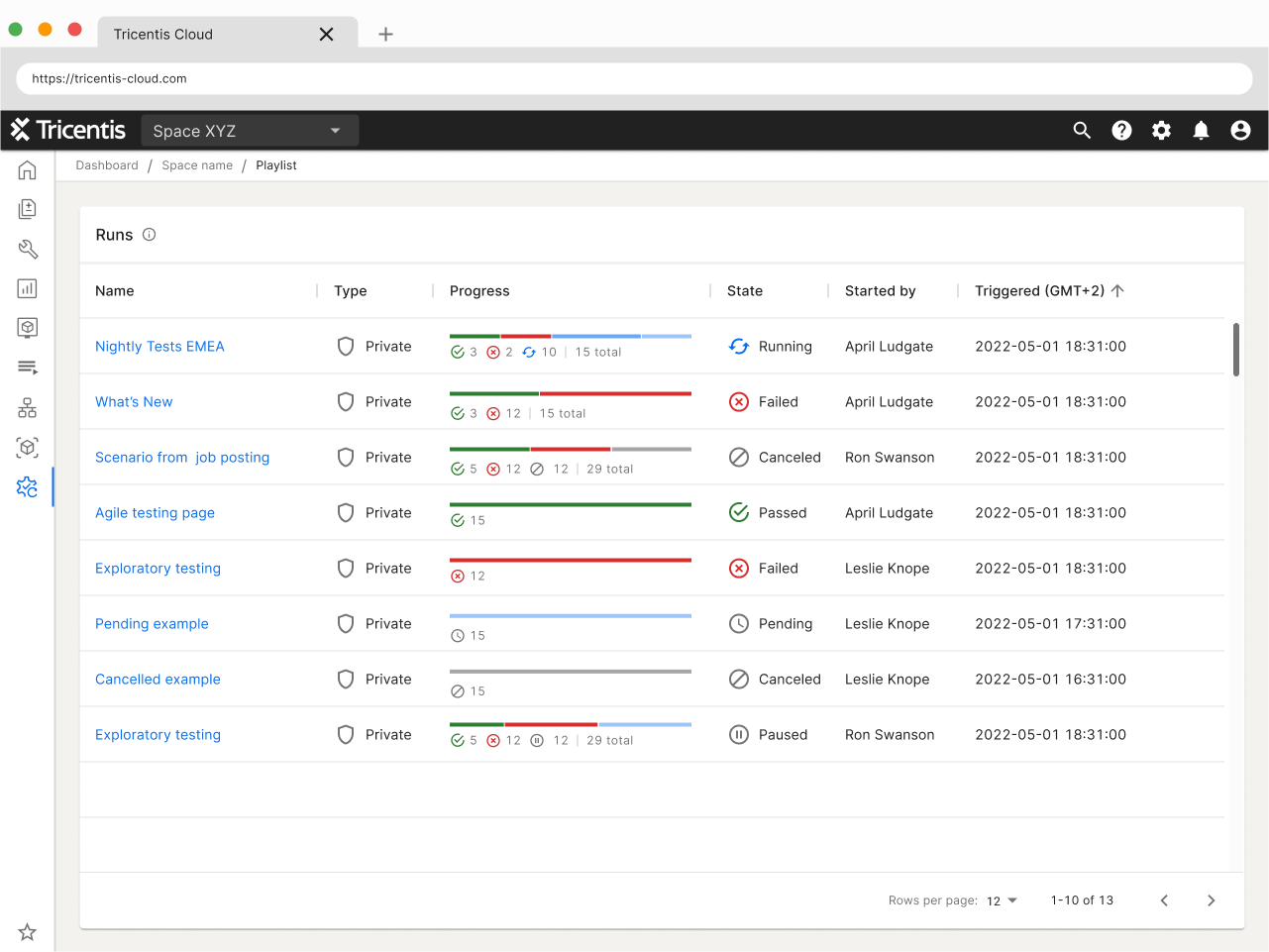Screen dimensions: 1269x952
Task: Click the Playlist breadcrumb text
Action: click(x=276, y=165)
